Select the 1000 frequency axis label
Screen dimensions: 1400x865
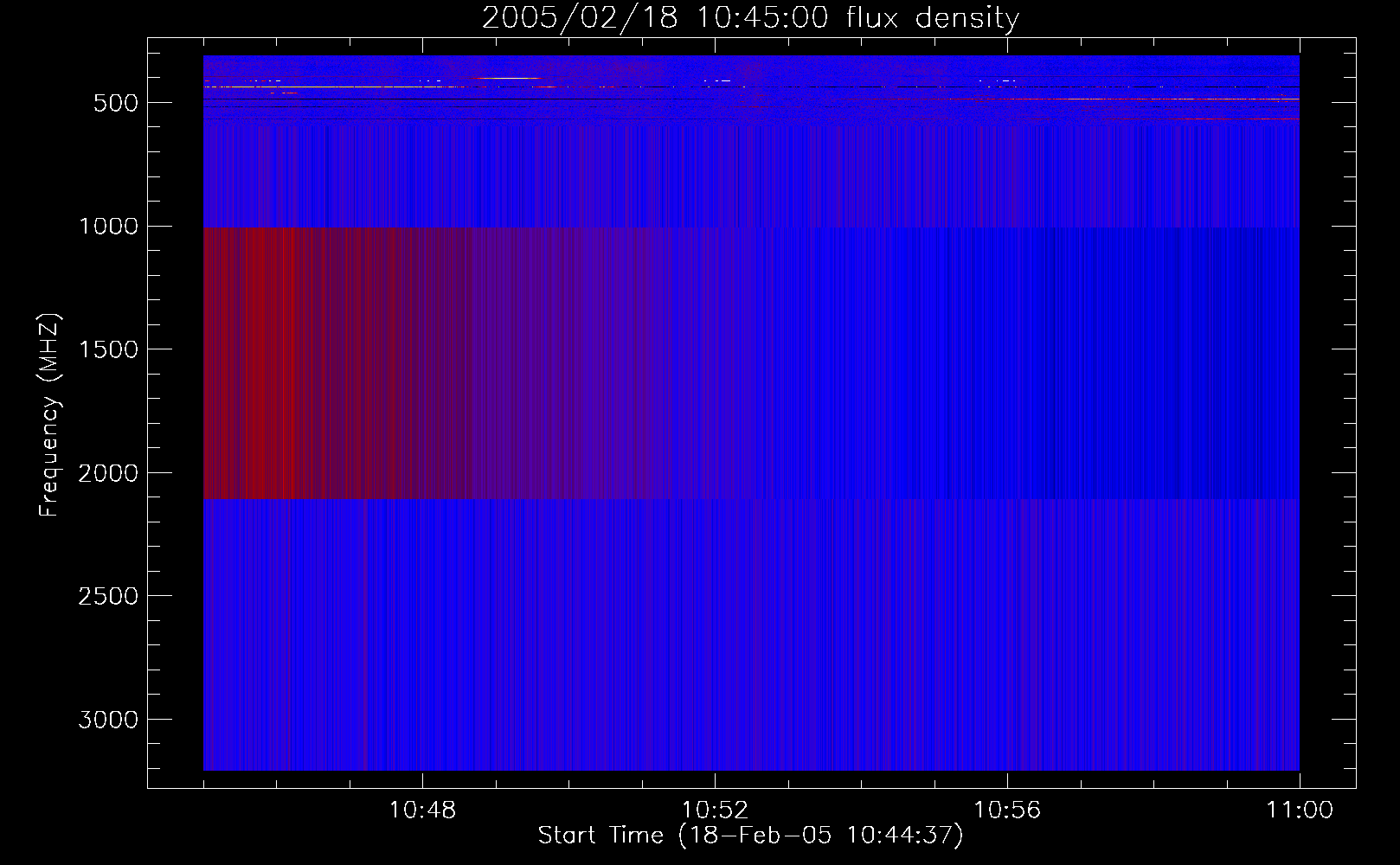[108, 227]
